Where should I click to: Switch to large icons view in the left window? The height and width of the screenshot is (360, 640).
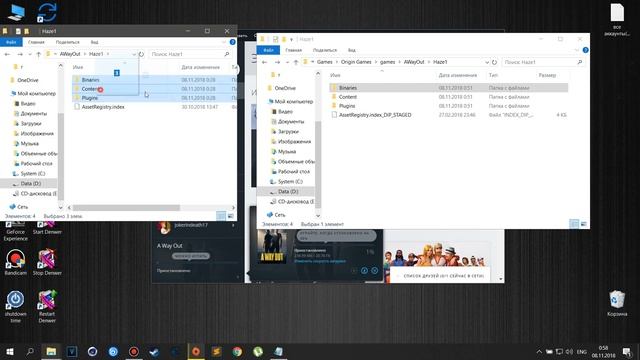point(231,216)
